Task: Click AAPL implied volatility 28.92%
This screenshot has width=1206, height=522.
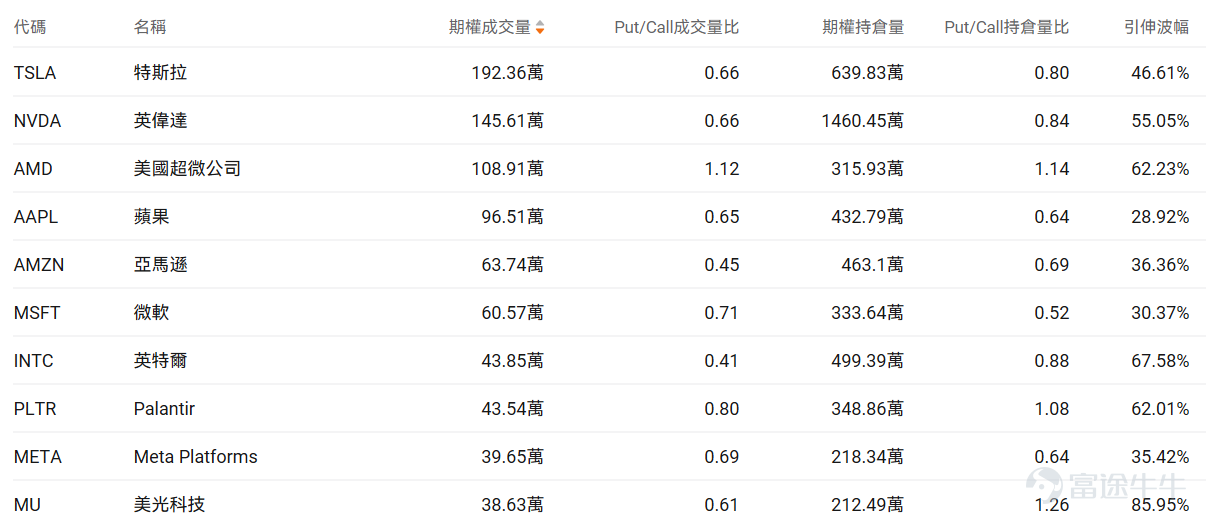Action: pyautogui.click(x=1161, y=217)
